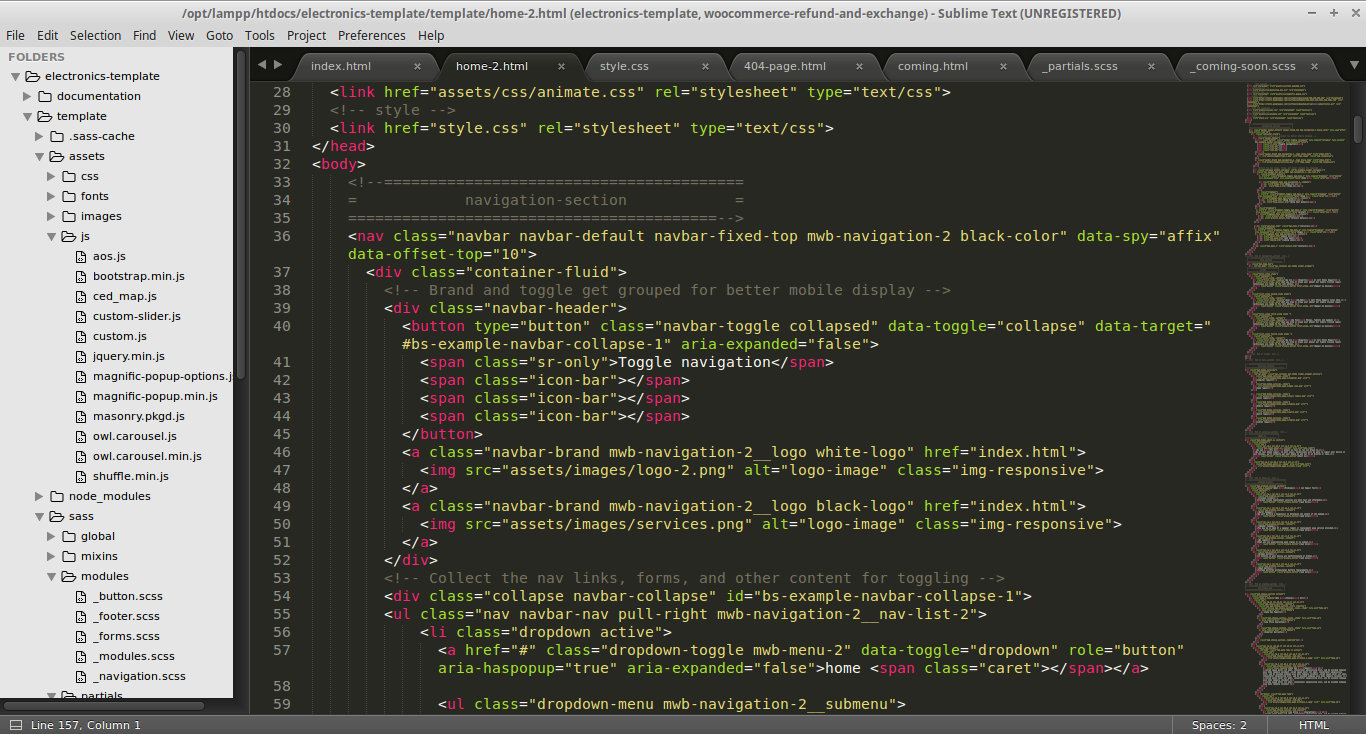Expand the fonts folder arrow
The width and height of the screenshot is (1366, 734).
pyautogui.click(x=51, y=196)
